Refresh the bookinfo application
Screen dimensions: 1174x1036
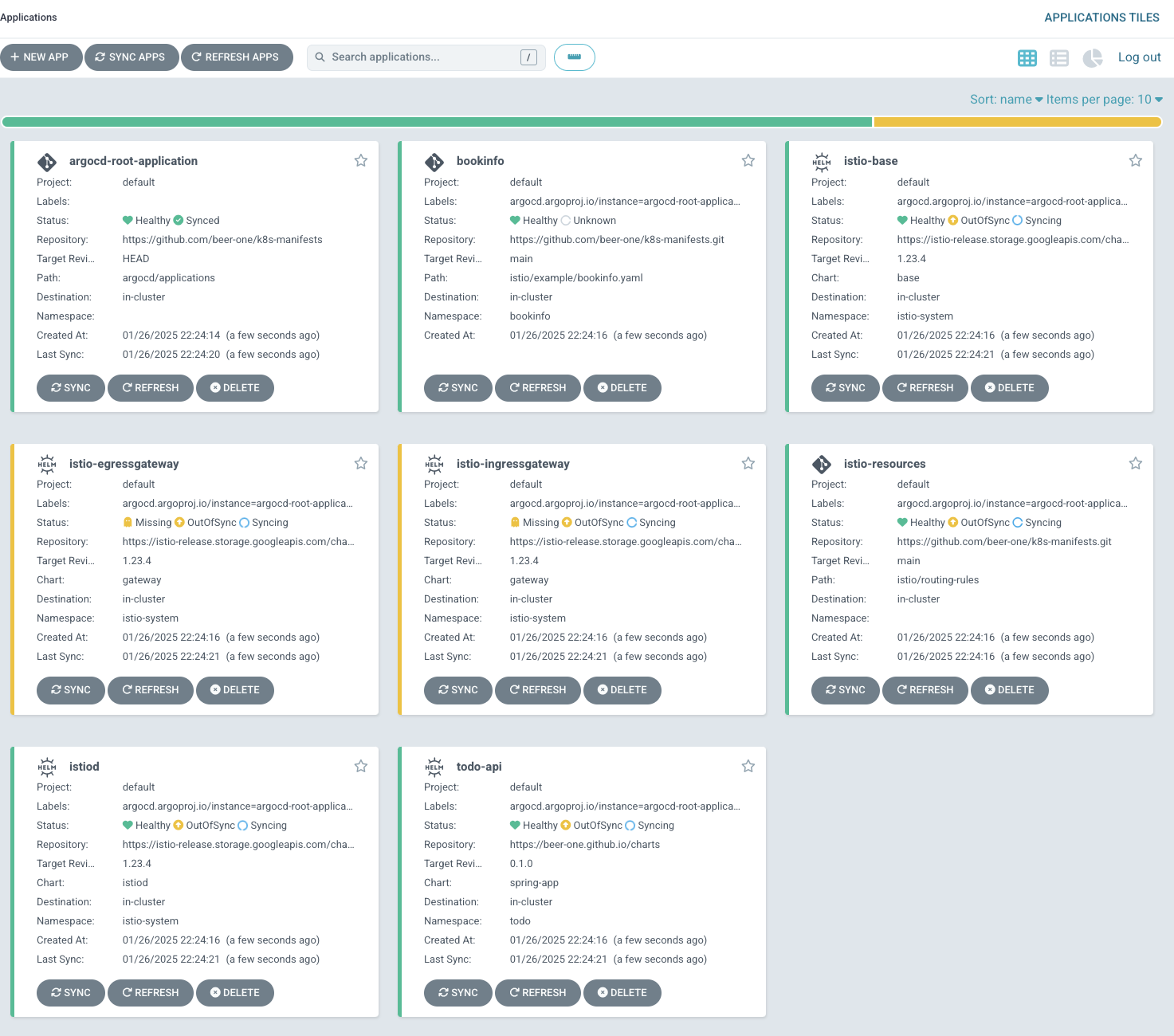pyautogui.click(x=538, y=388)
